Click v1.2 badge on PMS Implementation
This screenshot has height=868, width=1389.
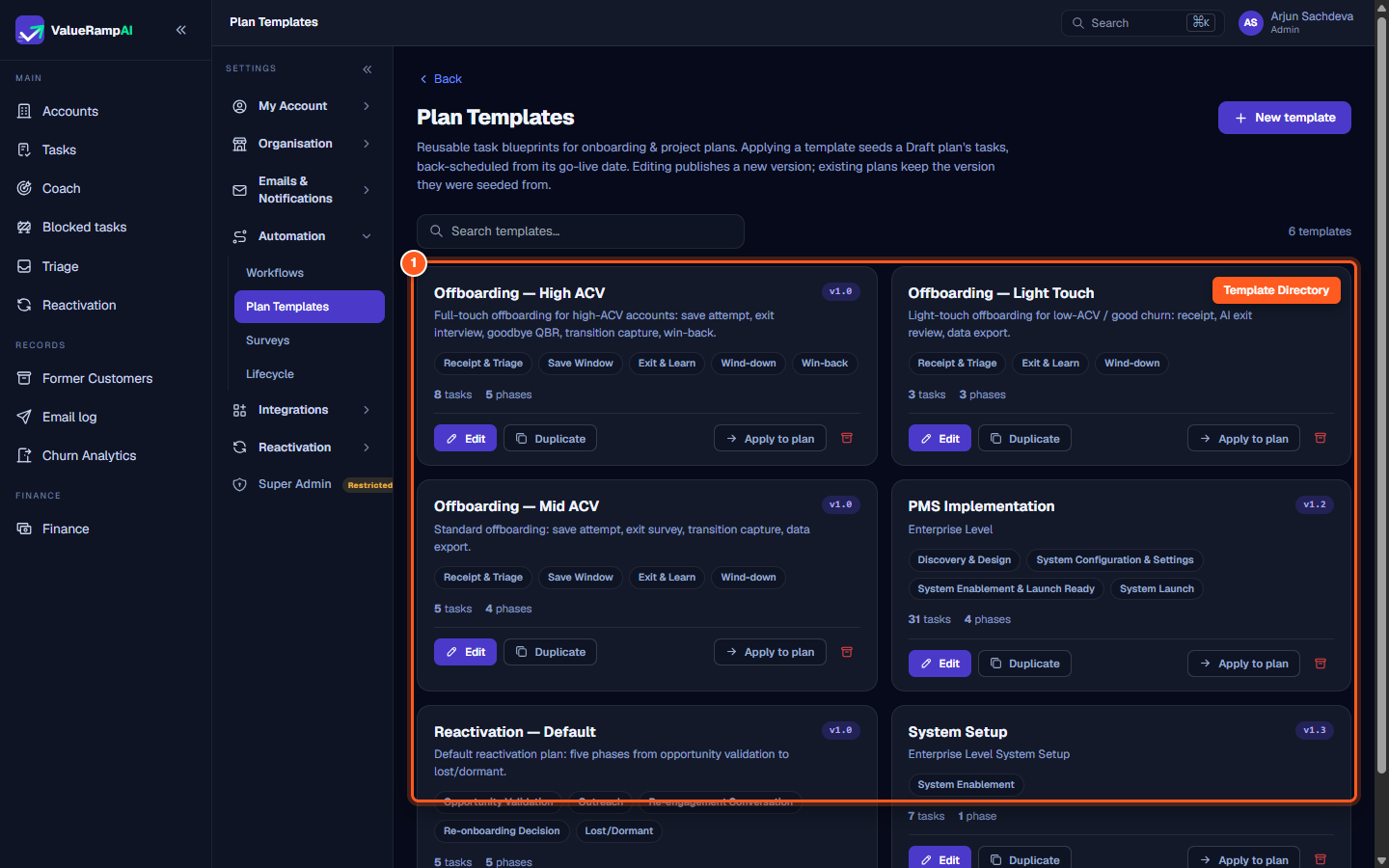[x=1315, y=504]
